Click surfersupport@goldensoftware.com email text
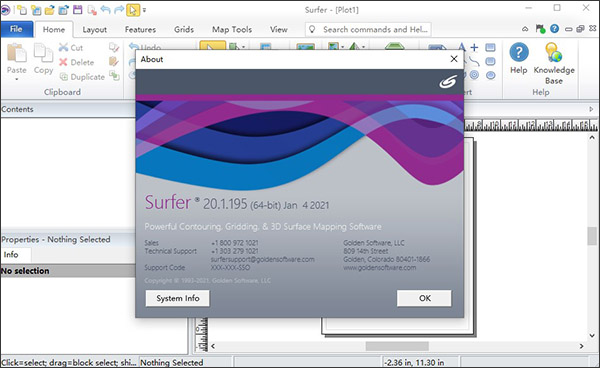The width and height of the screenshot is (600, 368). coord(262,259)
